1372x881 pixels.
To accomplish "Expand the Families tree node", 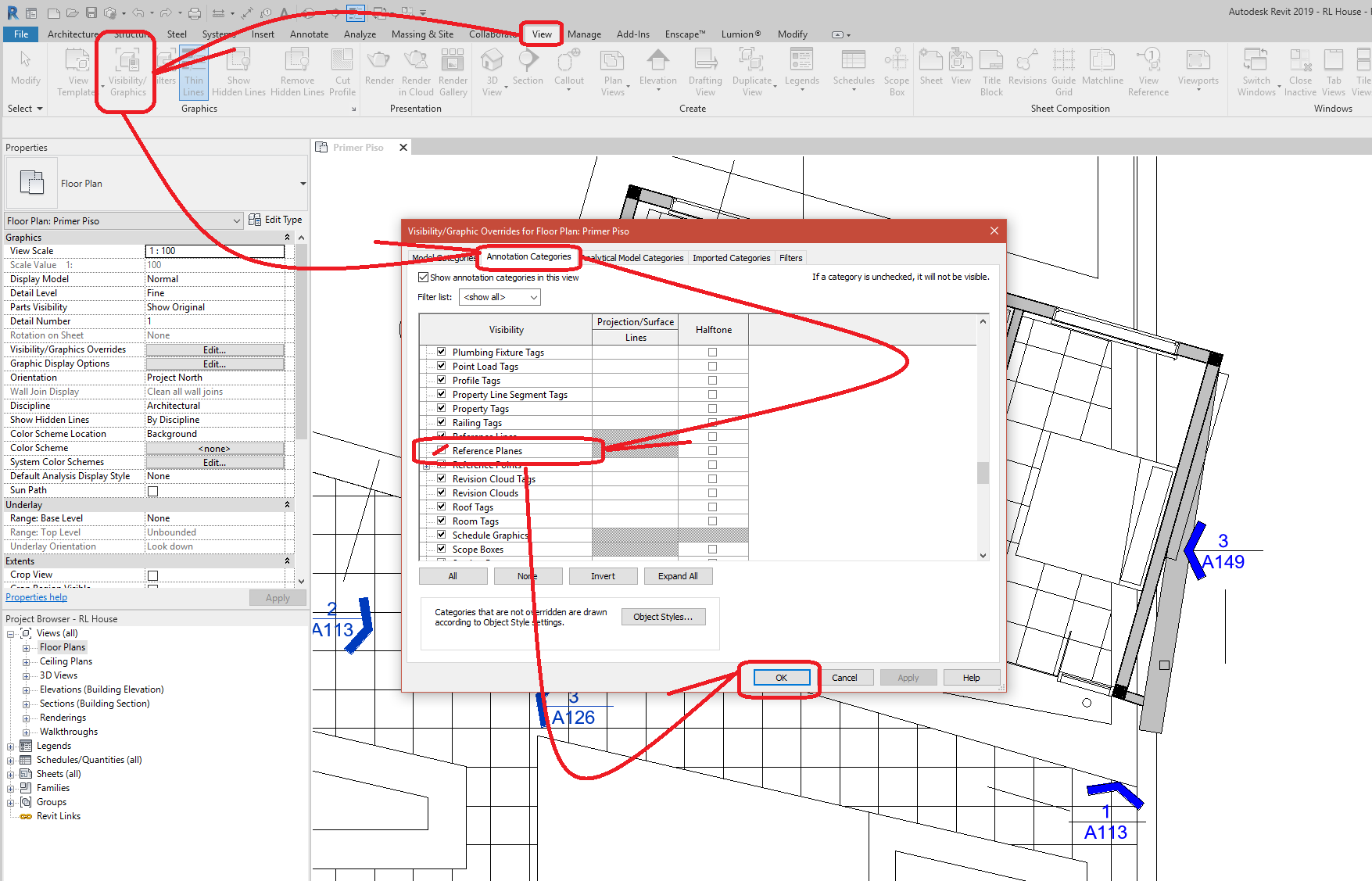I will click(10, 789).
